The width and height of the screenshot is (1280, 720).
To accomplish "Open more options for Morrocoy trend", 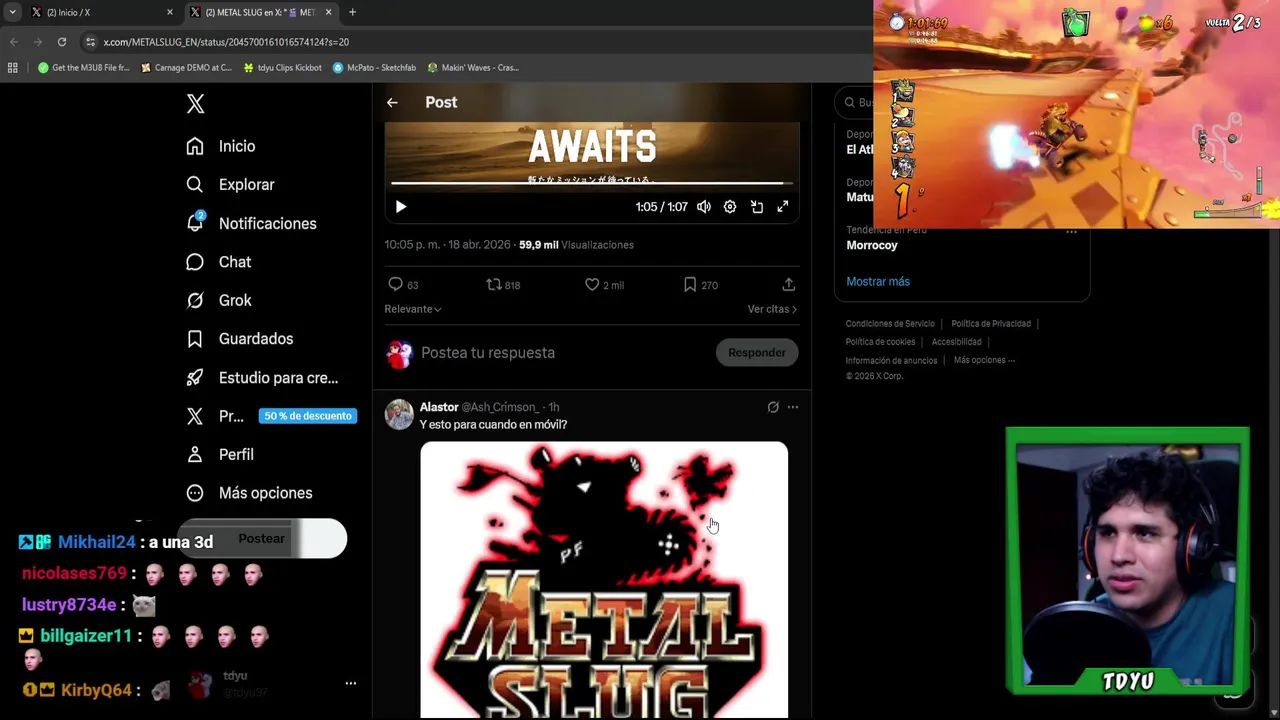I will pyautogui.click(x=1071, y=232).
